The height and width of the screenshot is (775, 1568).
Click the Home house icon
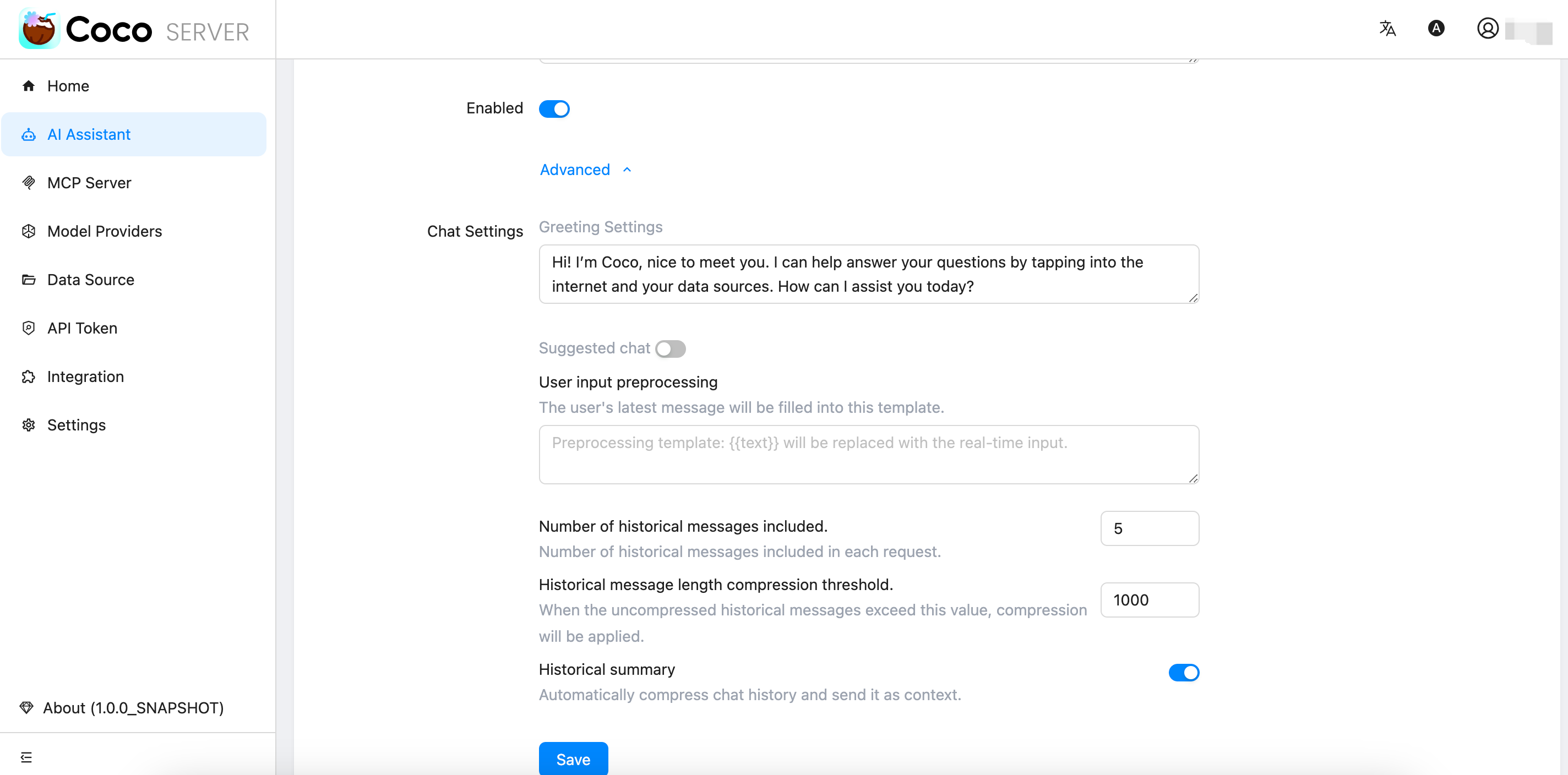29,86
